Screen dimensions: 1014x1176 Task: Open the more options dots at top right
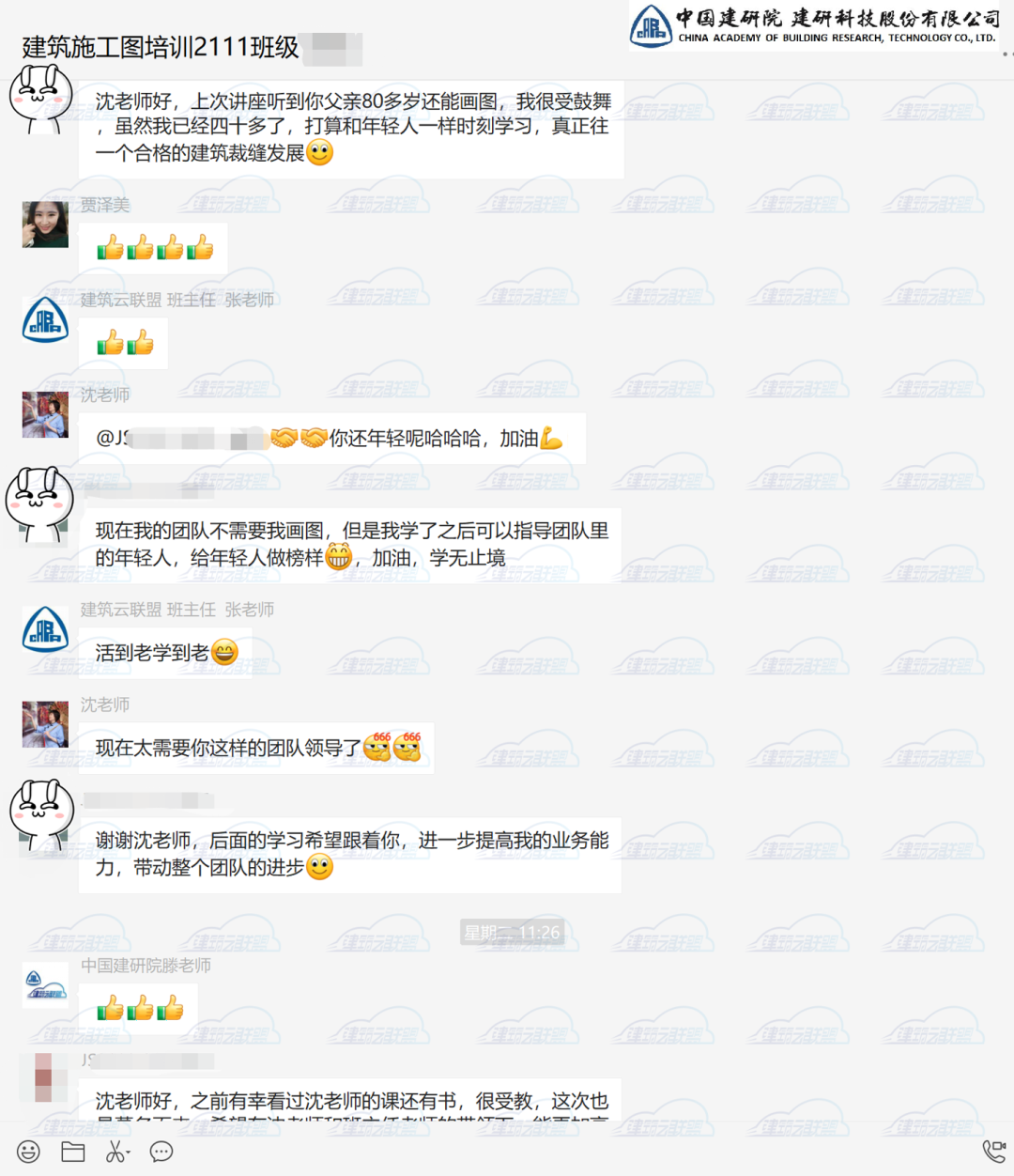[1007, 54]
